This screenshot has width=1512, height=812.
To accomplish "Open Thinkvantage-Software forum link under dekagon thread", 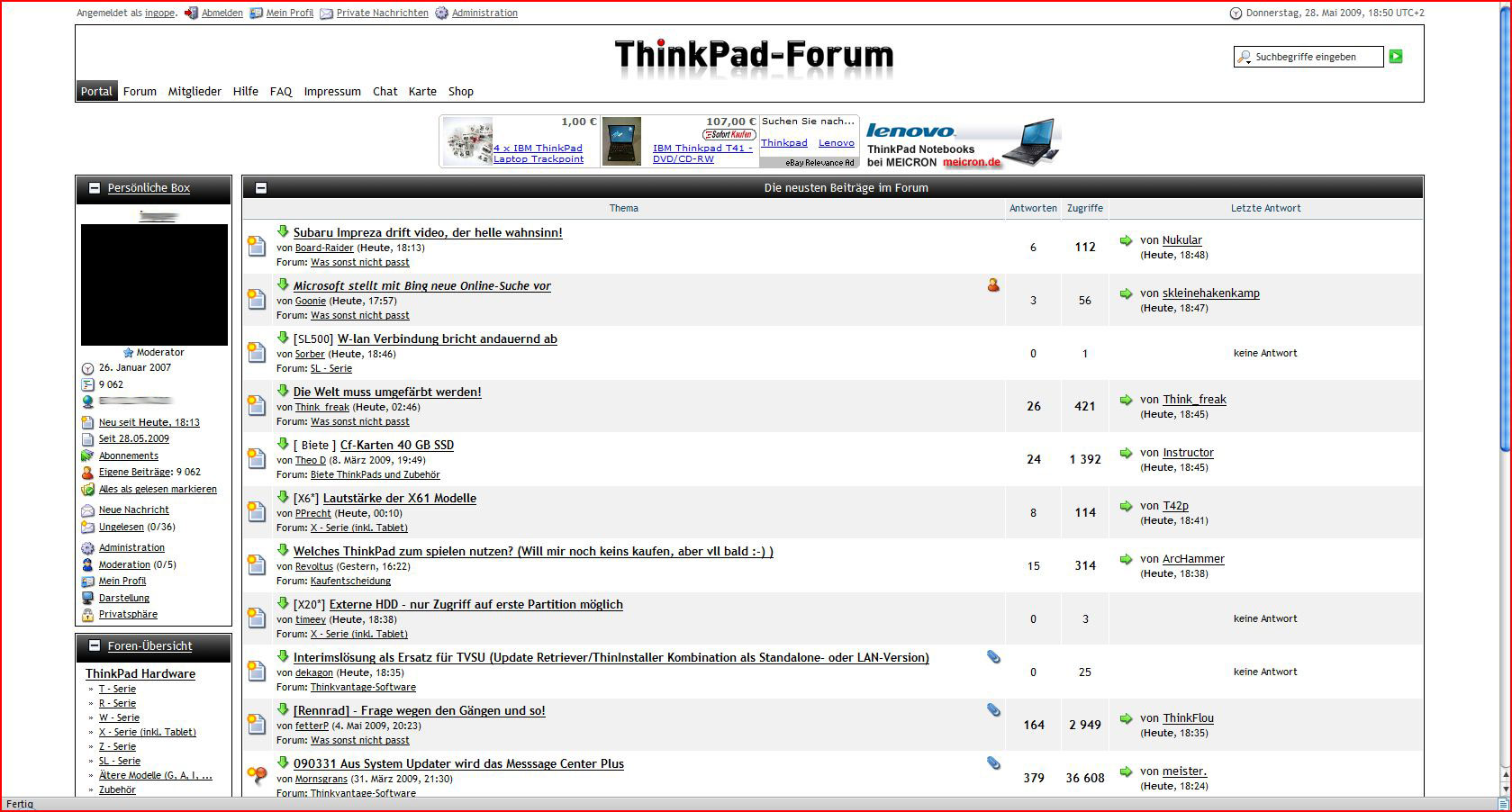I will 363,687.
